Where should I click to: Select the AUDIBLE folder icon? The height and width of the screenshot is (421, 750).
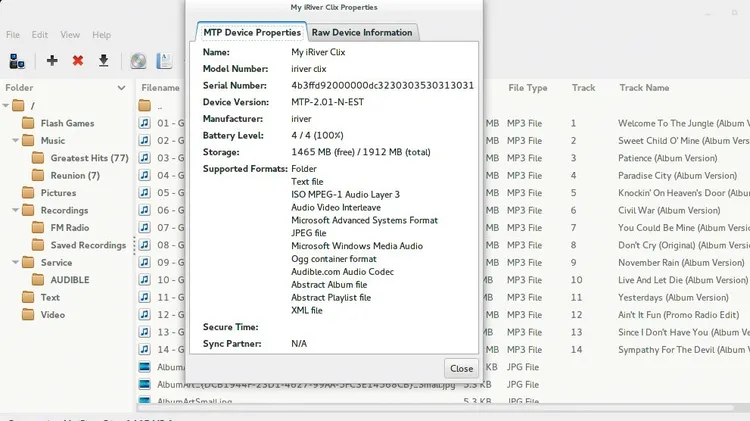click(38, 280)
